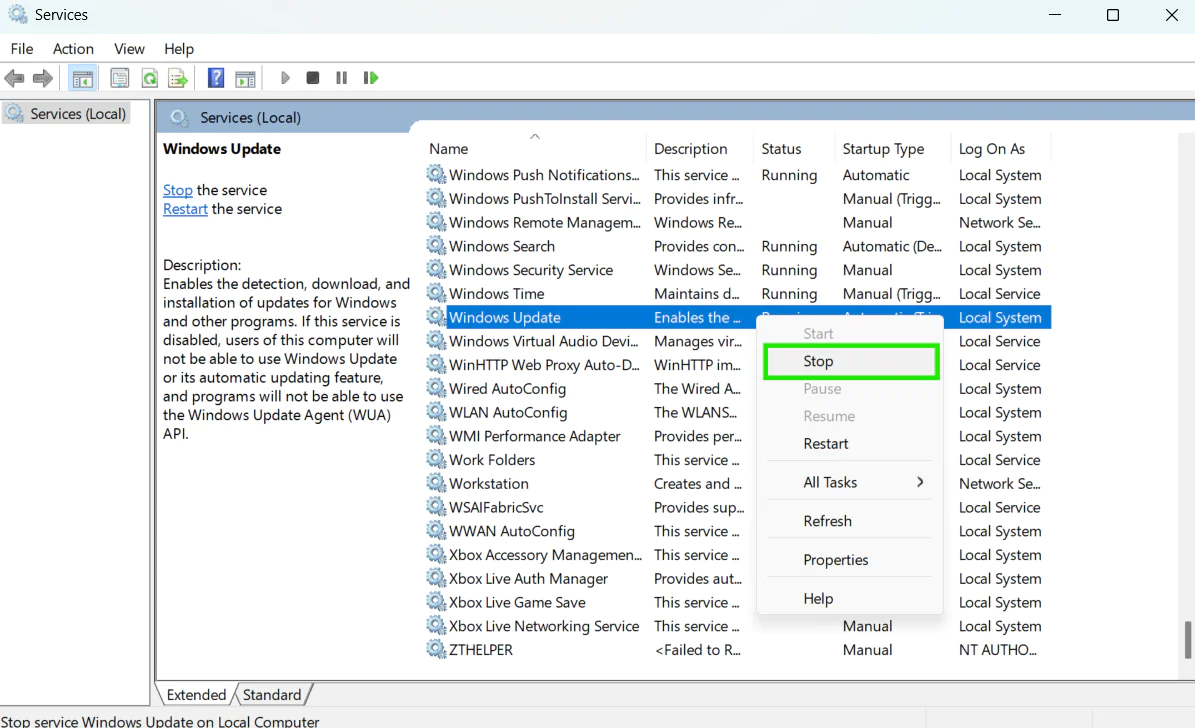The height and width of the screenshot is (728, 1195).
Task: Click the Restart the service link
Action: (185, 209)
